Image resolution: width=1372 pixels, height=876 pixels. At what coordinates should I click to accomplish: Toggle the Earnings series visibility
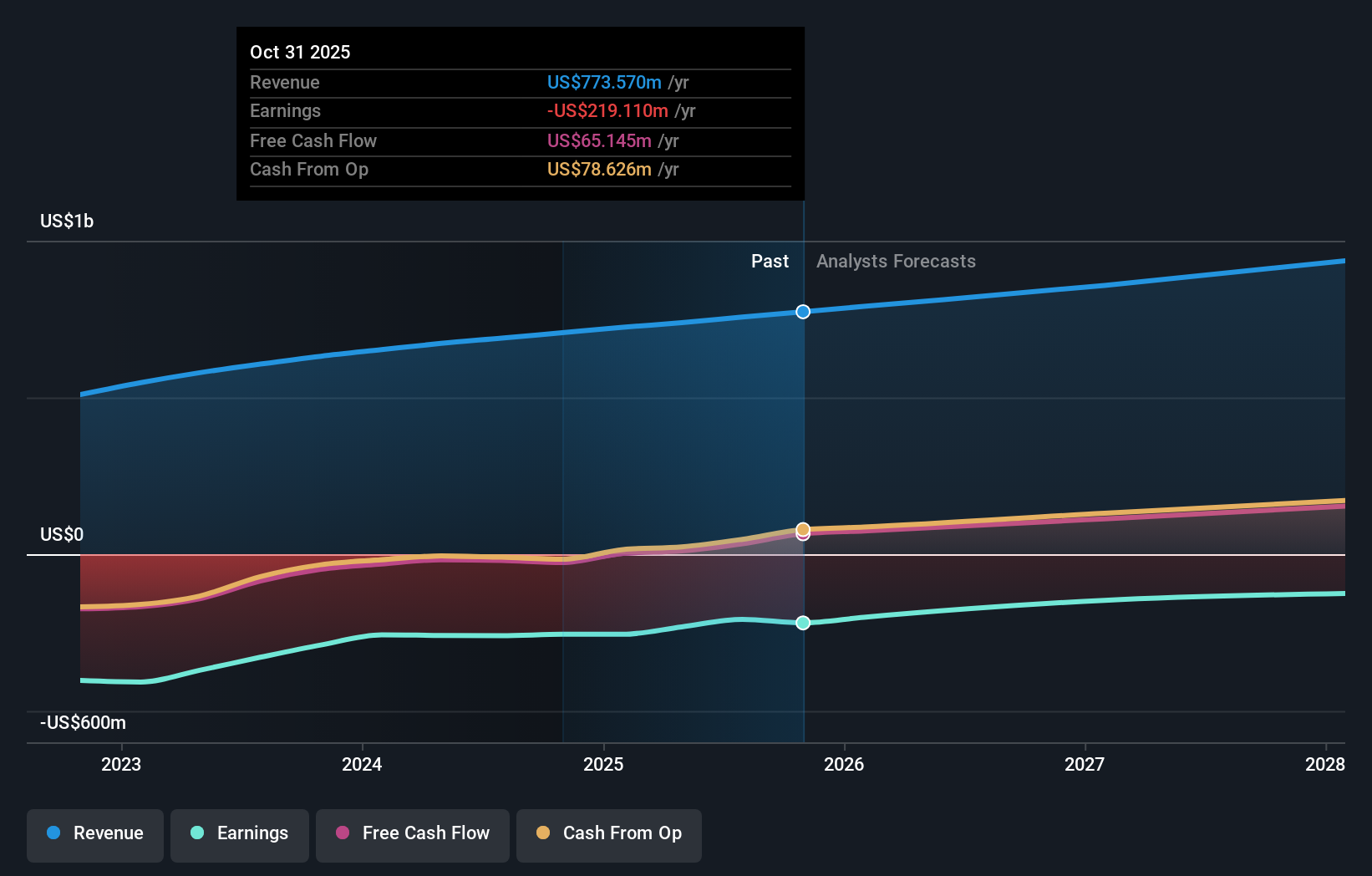(240, 835)
